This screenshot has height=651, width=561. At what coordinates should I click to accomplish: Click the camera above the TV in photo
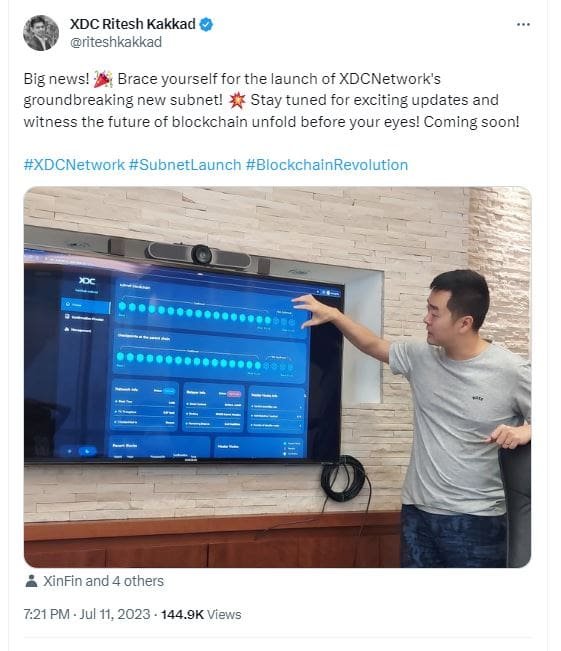(202, 254)
